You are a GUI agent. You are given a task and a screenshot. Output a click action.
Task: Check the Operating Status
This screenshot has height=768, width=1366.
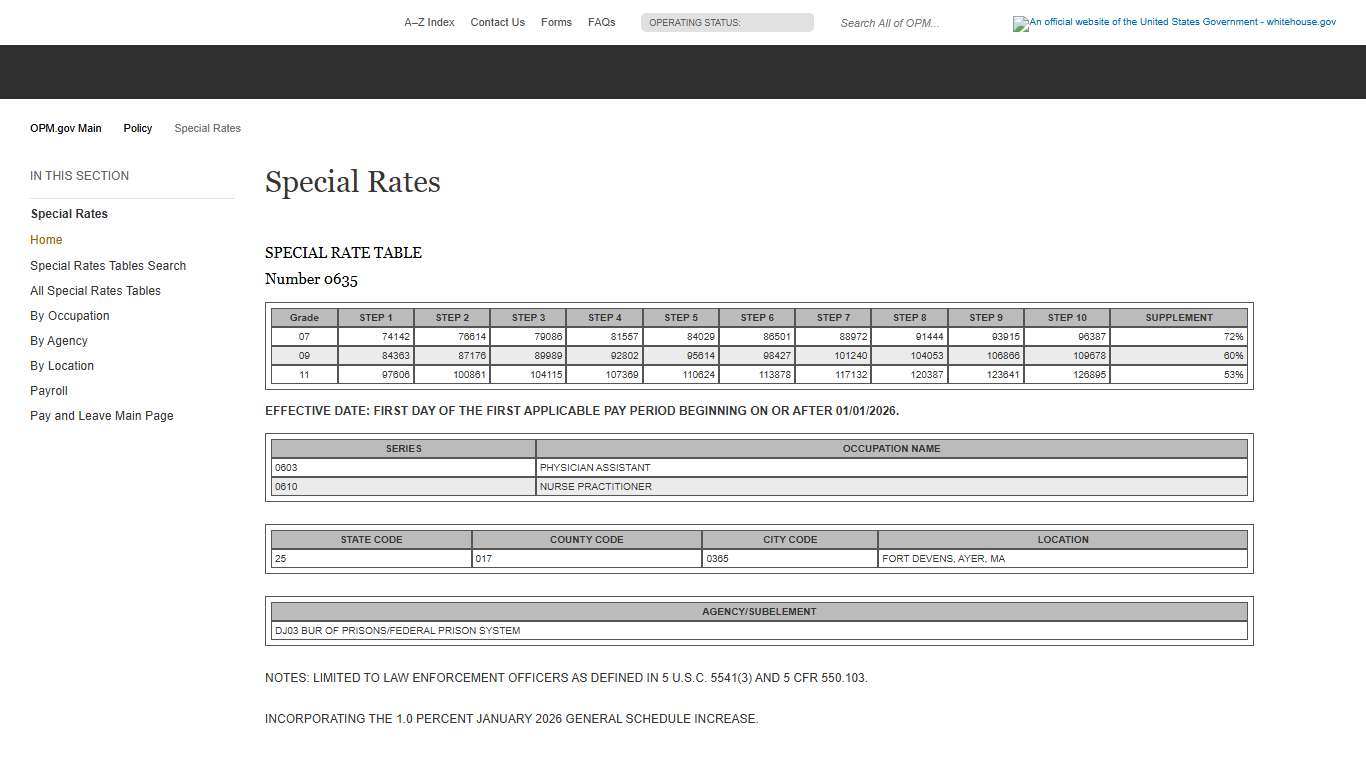click(727, 22)
